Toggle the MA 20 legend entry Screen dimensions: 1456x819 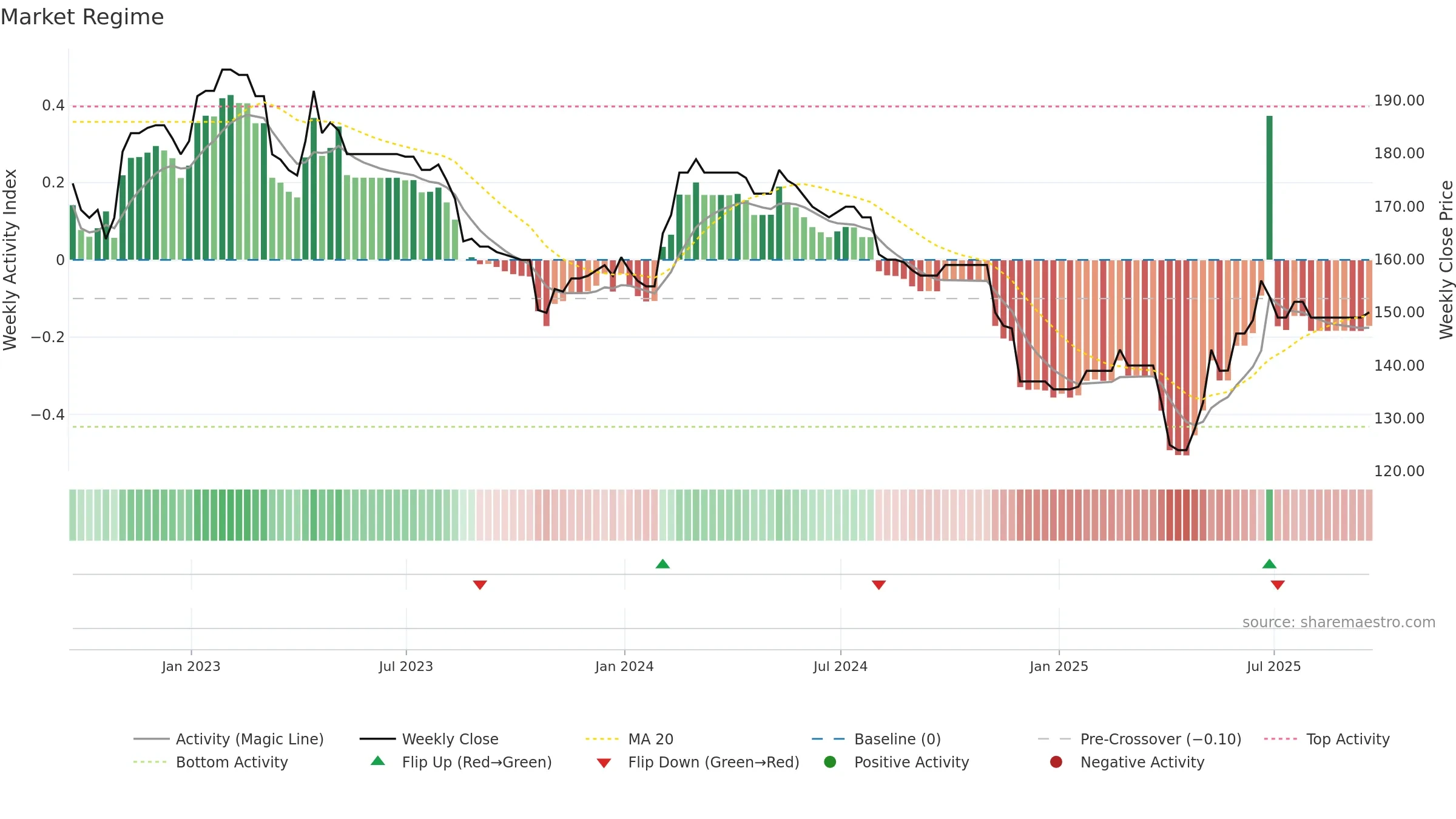click(629, 739)
